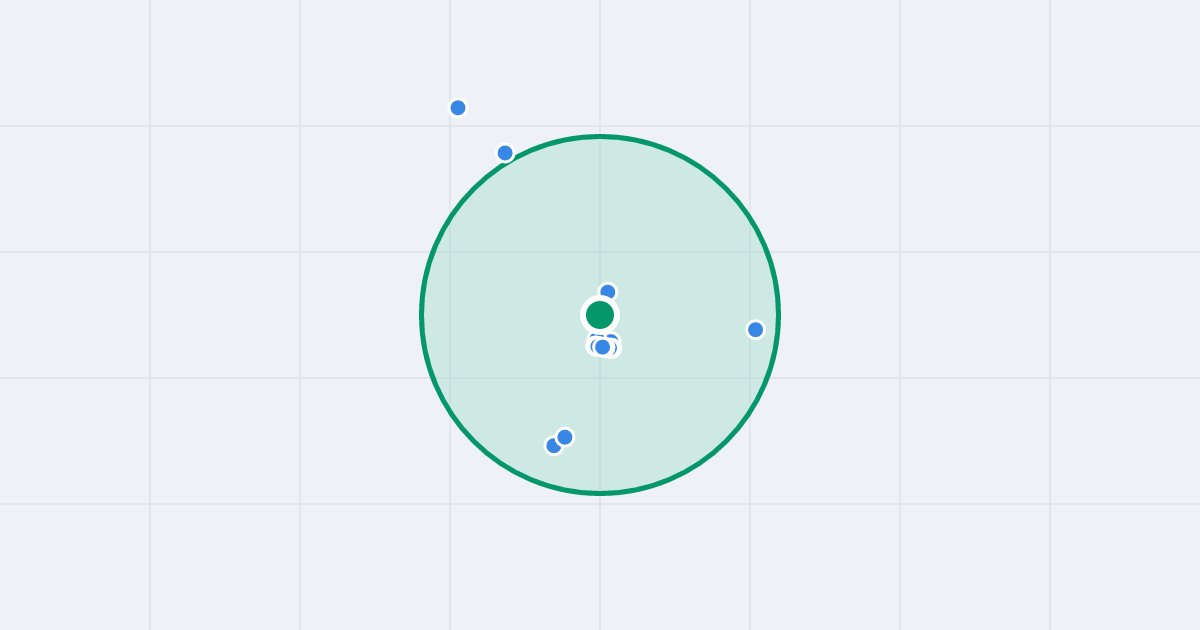Click the blue dot outside the green circle
1200x630 pixels.
point(458,108)
